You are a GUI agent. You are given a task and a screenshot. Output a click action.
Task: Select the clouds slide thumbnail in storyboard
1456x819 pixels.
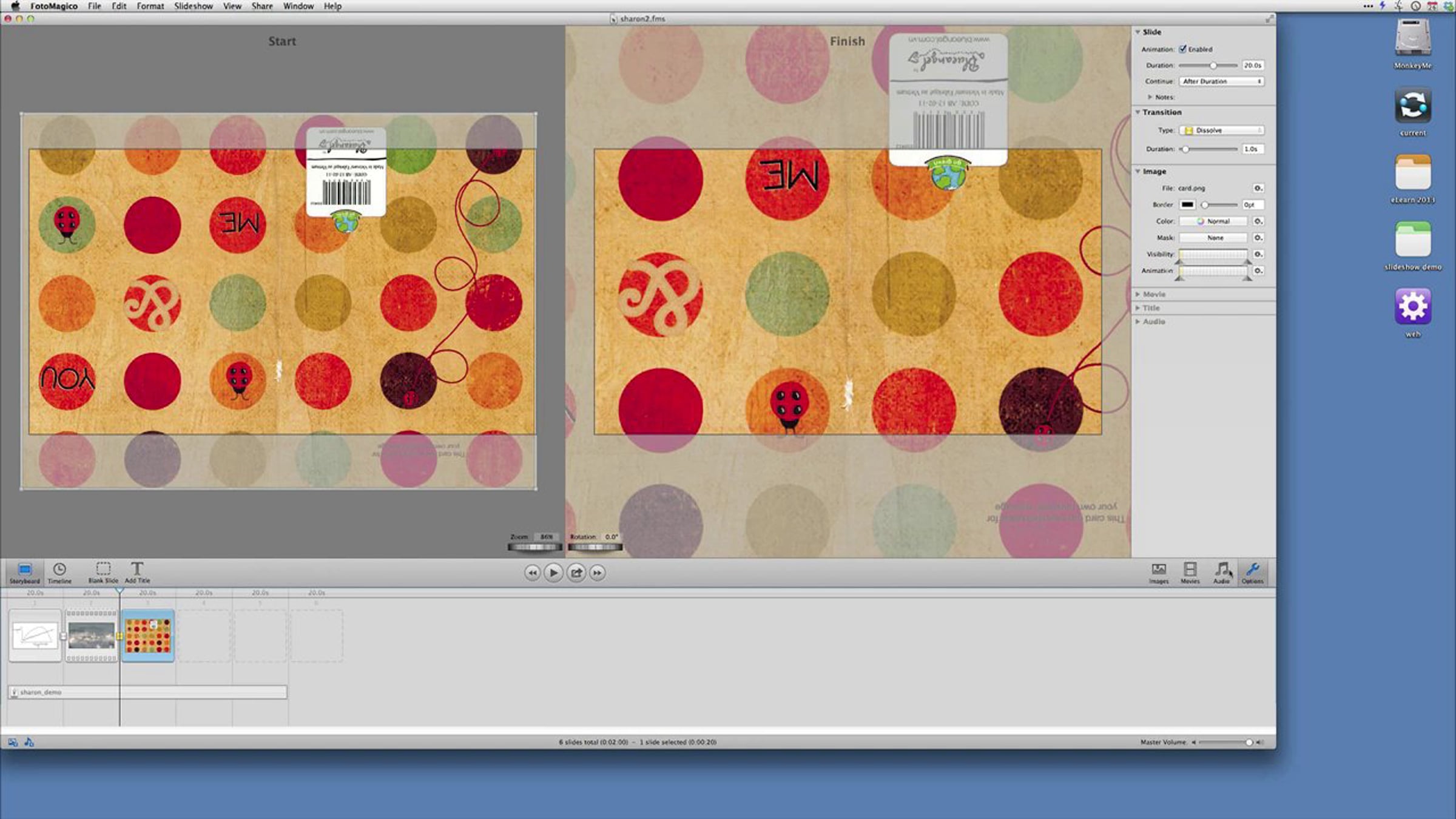(x=91, y=636)
